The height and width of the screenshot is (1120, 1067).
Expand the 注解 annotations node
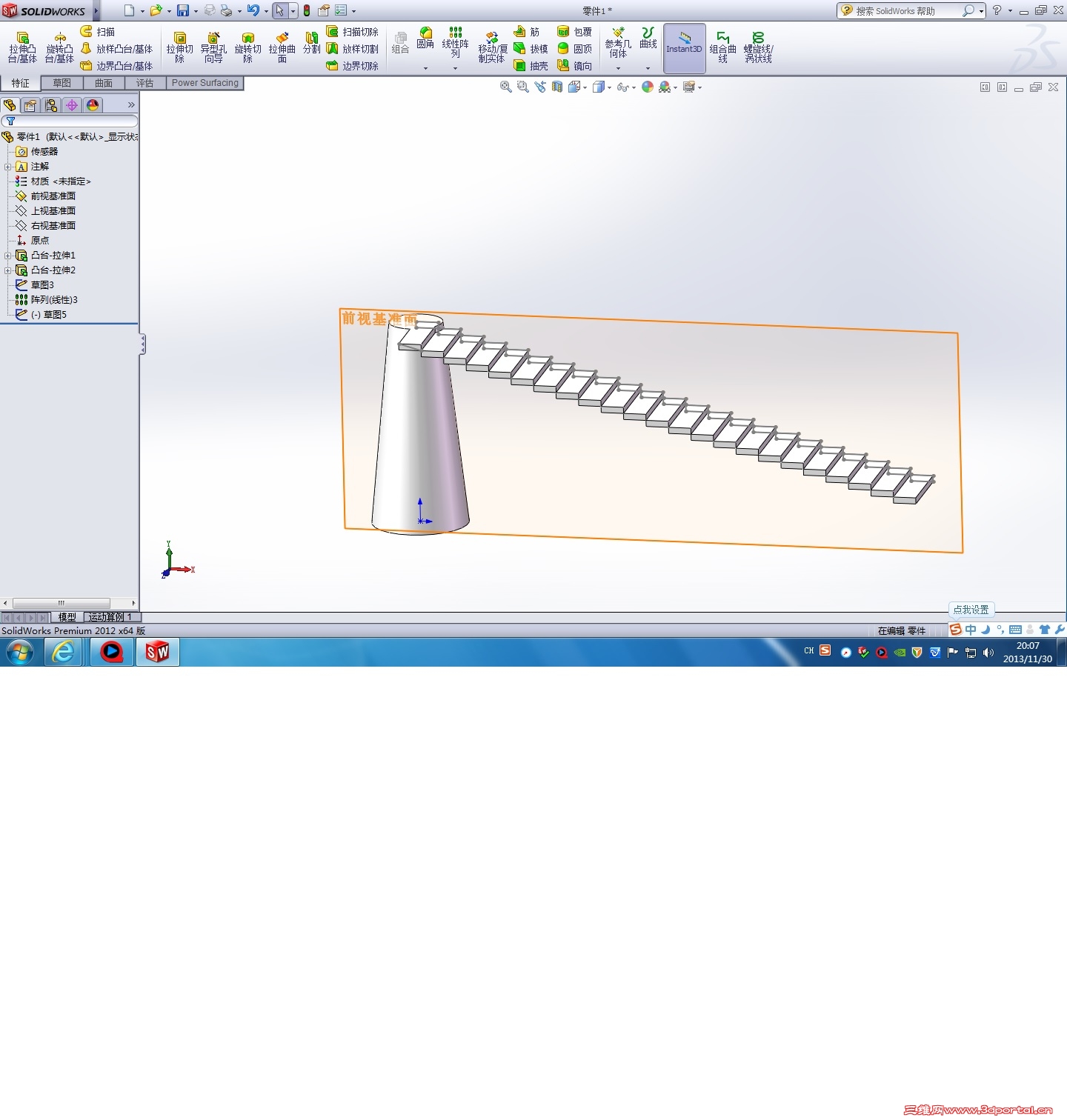[x=8, y=167]
